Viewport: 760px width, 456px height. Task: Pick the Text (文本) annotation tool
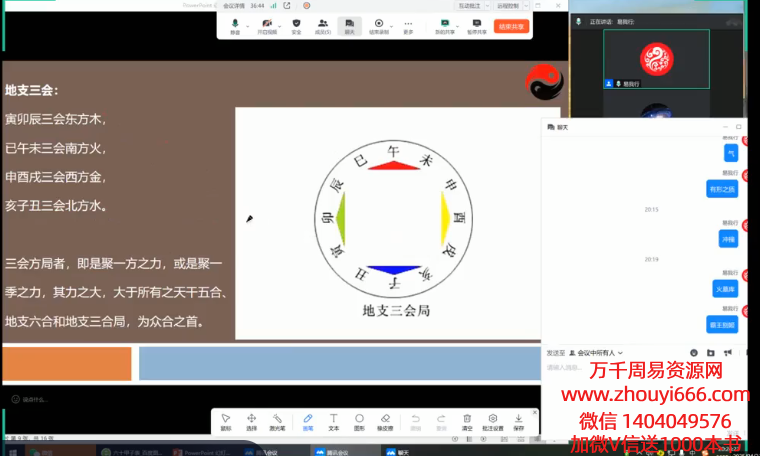click(x=333, y=420)
